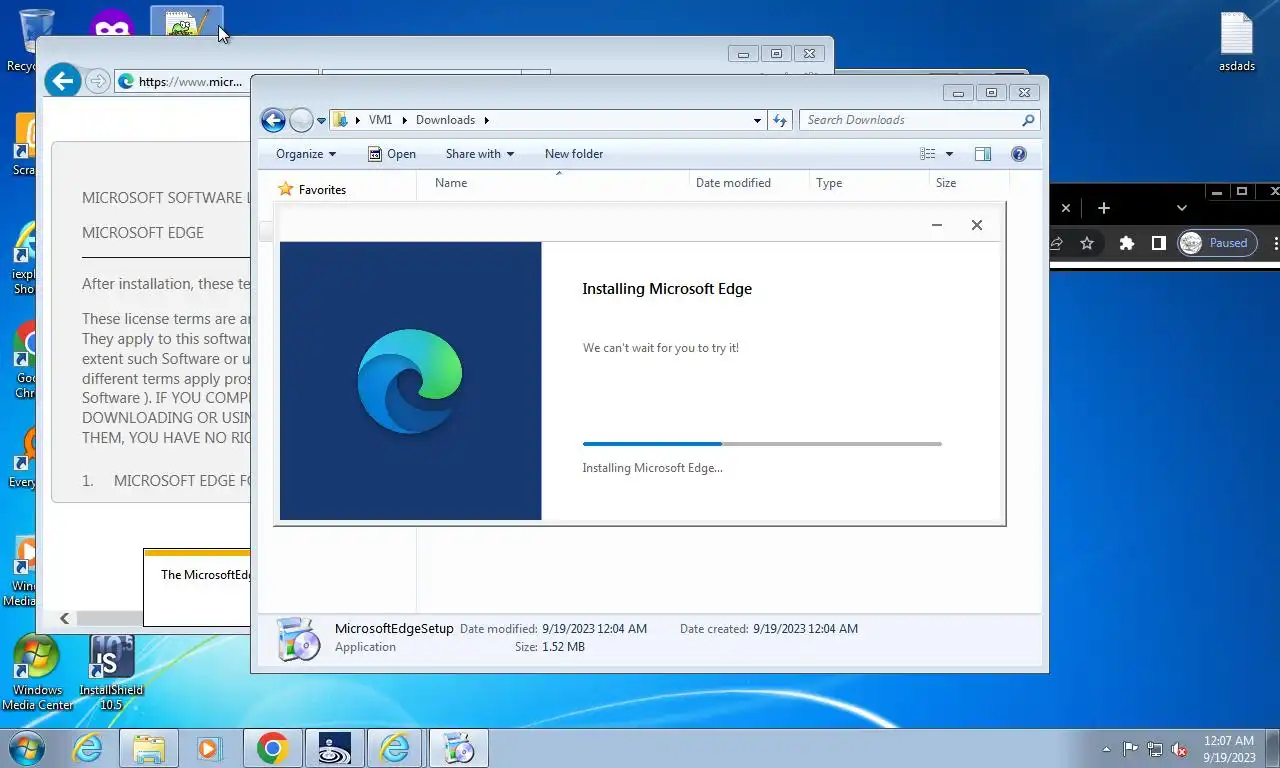The height and width of the screenshot is (768, 1280).
Task: Open recent locations dropdown beside Explorer nav arrows
Action: click(x=321, y=120)
